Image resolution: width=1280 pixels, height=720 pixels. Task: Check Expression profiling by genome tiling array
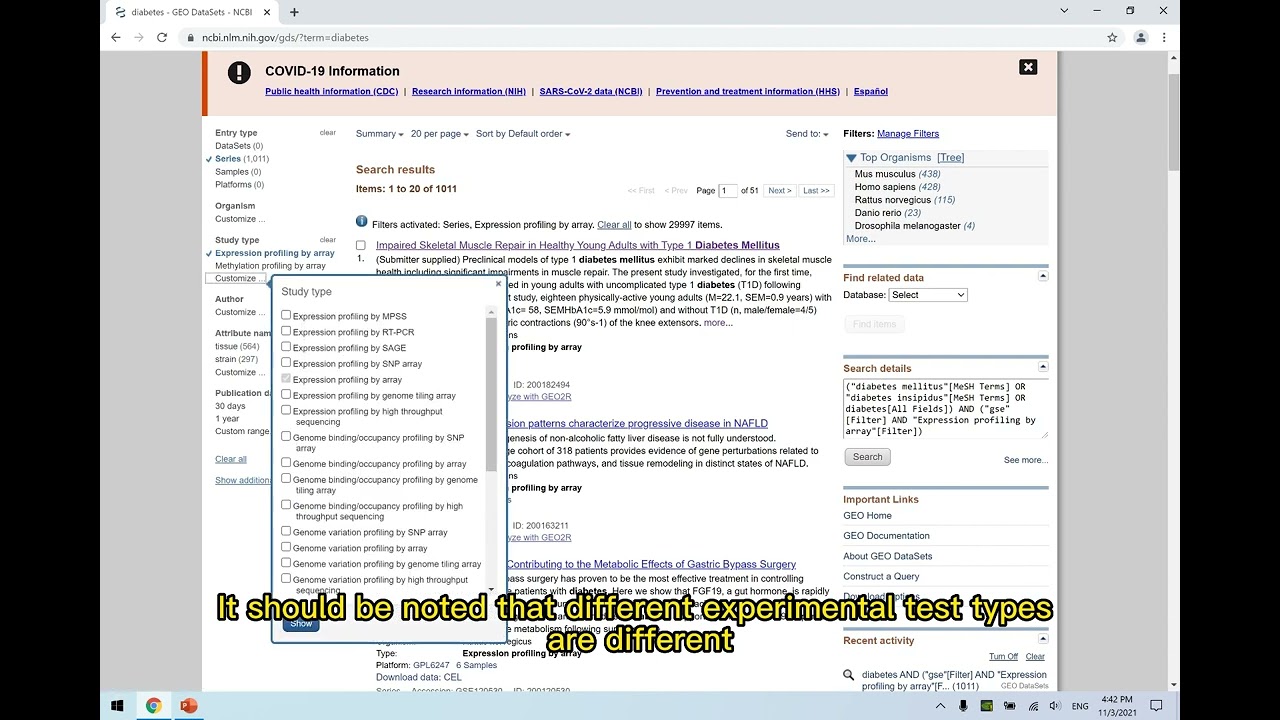[286, 394]
